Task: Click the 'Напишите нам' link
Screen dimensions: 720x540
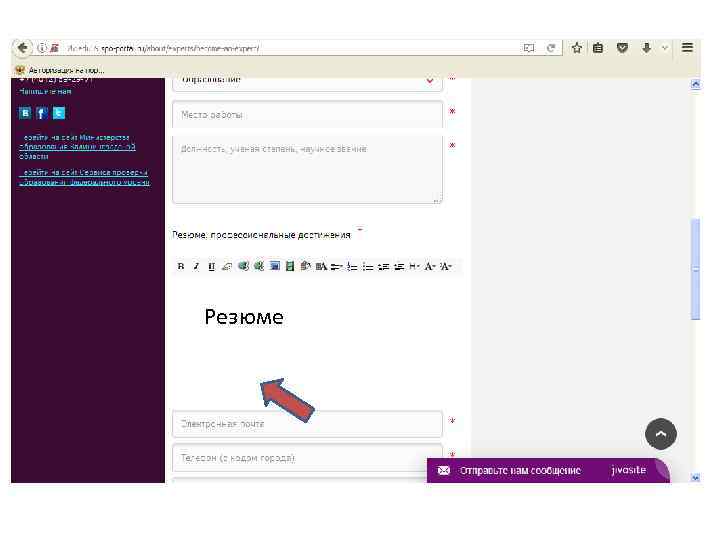Action: [45, 92]
